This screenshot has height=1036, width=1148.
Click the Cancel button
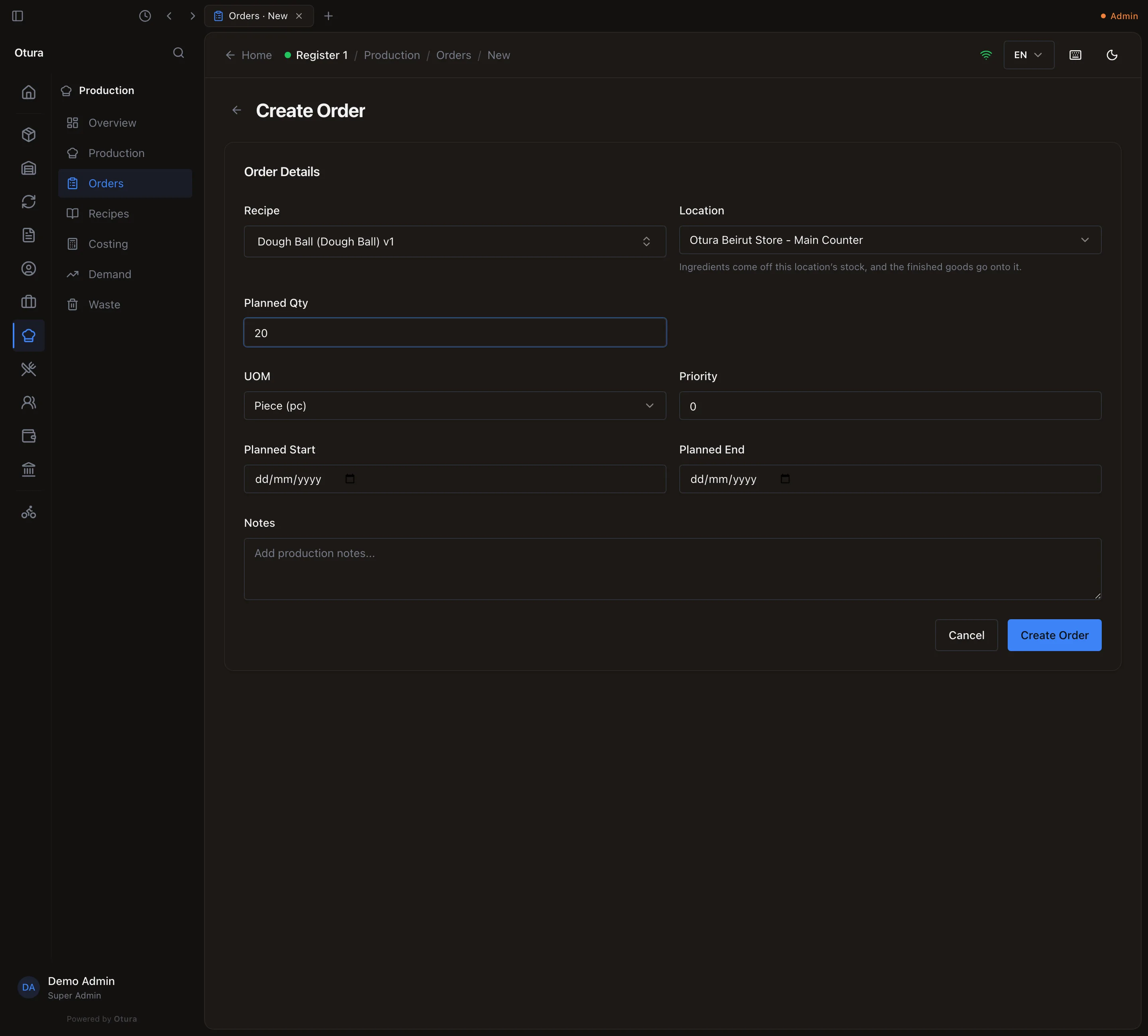pos(966,635)
